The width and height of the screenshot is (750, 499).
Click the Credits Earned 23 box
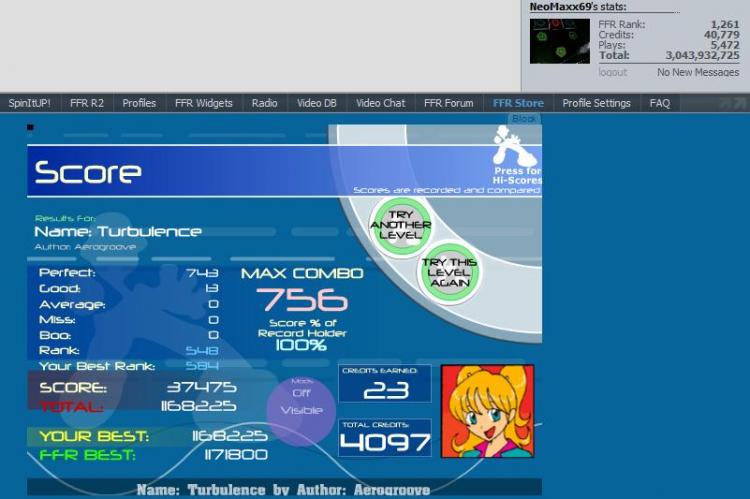(x=385, y=384)
